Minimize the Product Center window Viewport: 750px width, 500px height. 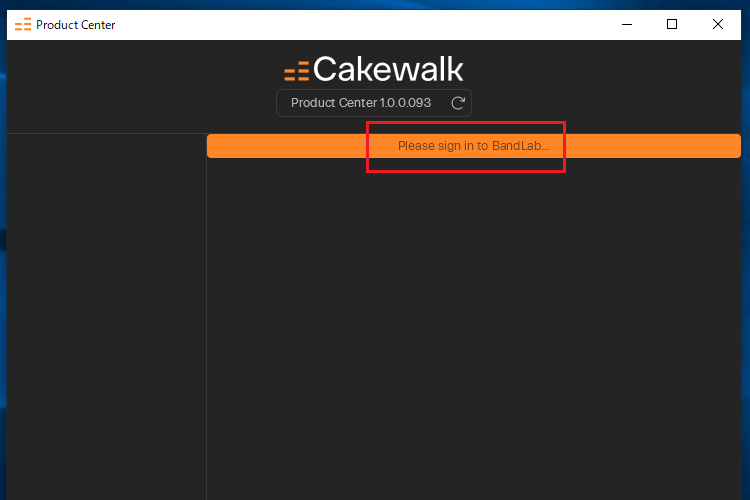[627, 24]
